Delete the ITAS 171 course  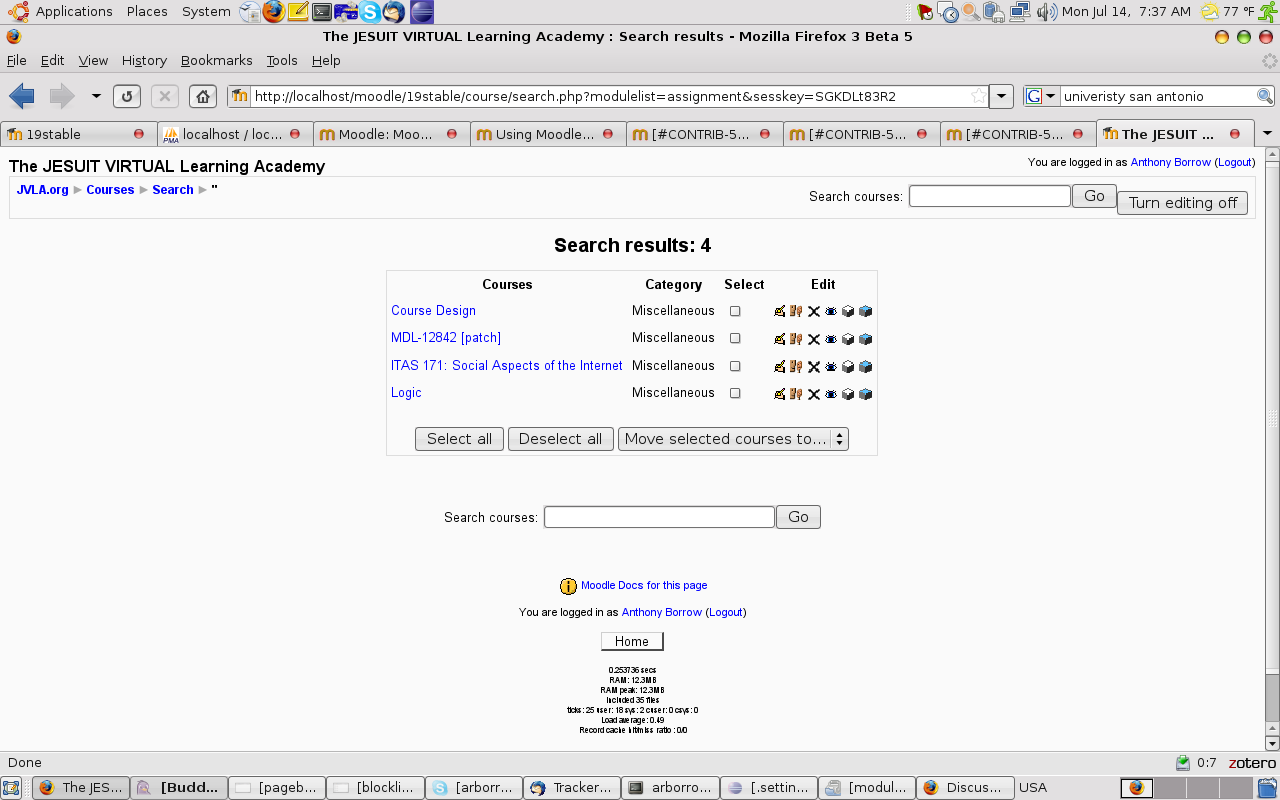pyautogui.click(x=814, y=366)
